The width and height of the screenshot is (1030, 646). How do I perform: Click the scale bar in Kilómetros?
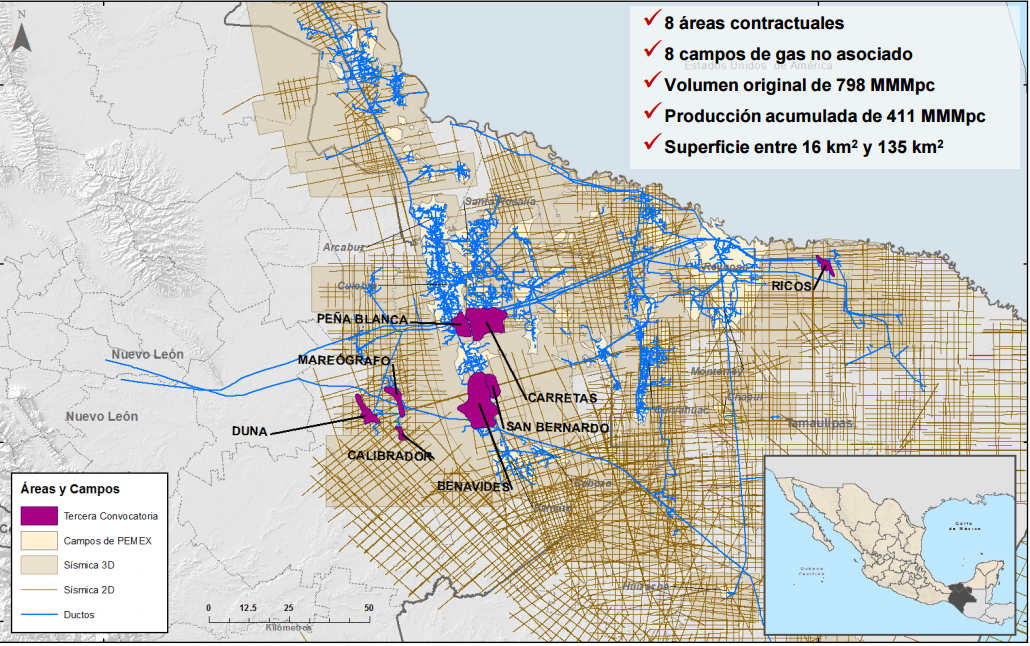(x=288, y=617)
